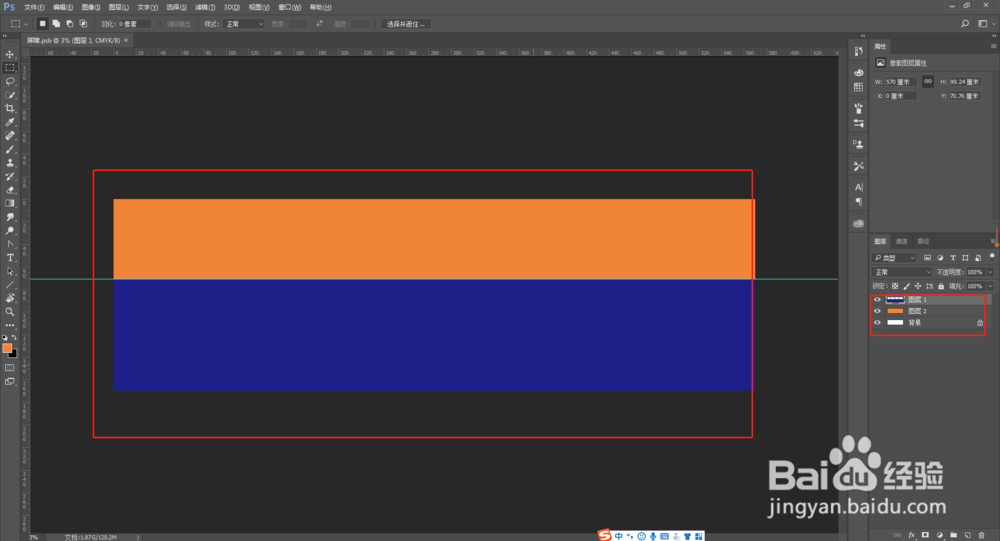Open the Brushes panel icon
The width and height of the screenshot is (1000, 541).
pyautogui.click(x=858, y=108)
